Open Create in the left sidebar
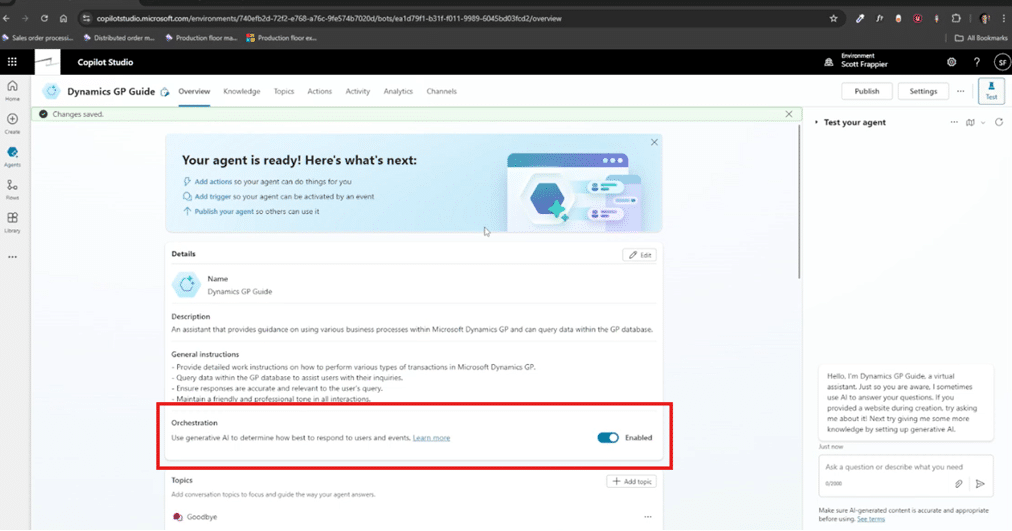 pyautogui.click(x=12, y=123)
